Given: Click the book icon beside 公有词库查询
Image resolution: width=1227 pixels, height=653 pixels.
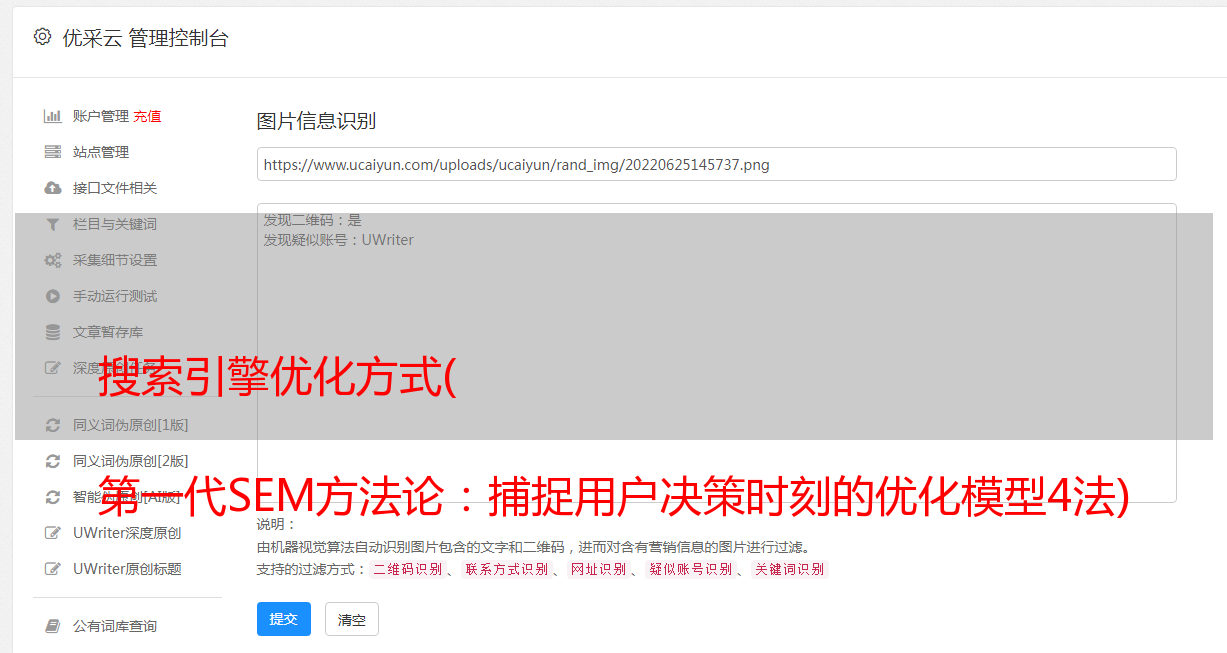Looking at the screenshot, I should pos(53,626).
